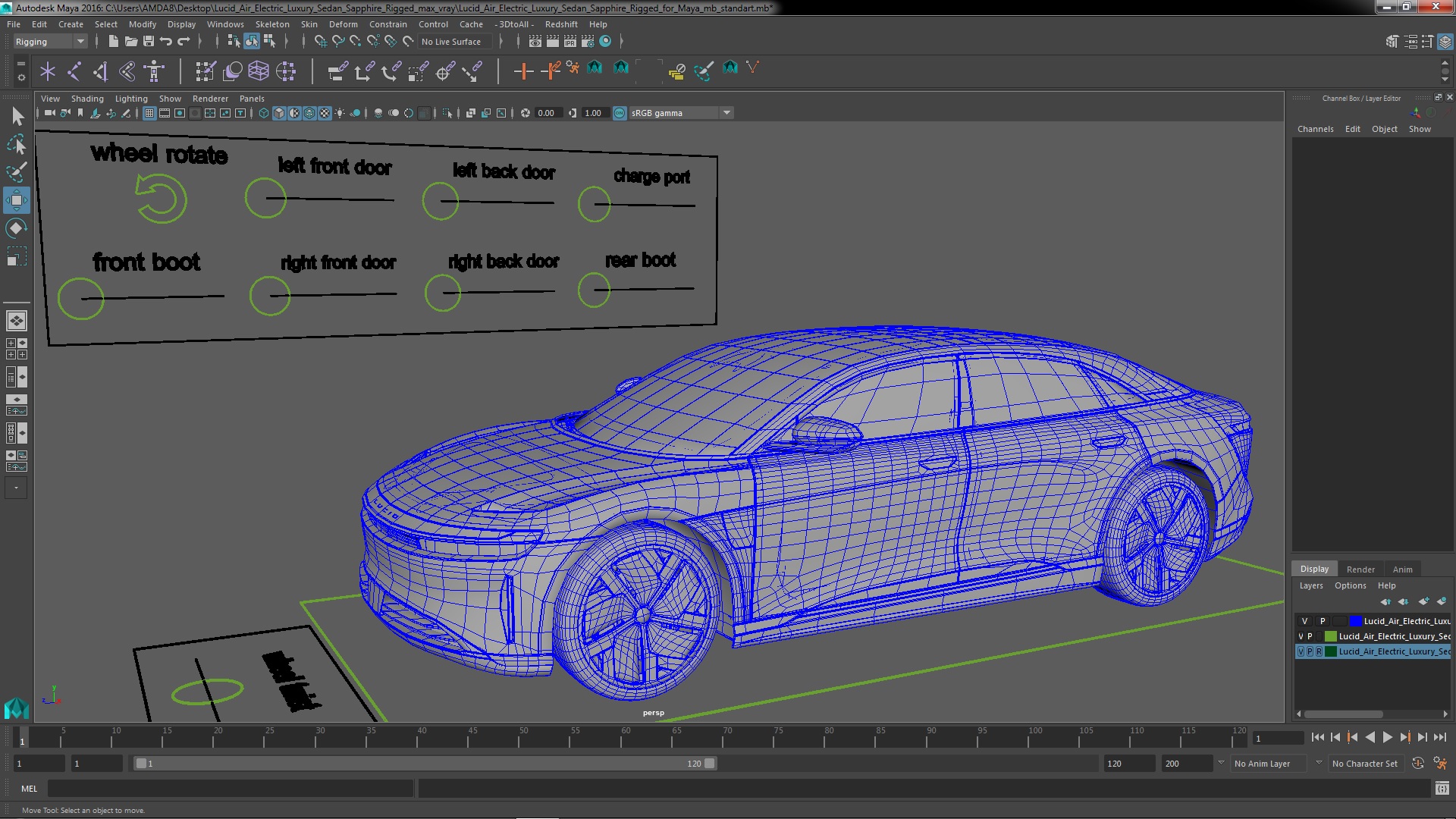Open the Skeleton menu
Viewport: 1456px width, 819px height.
(x=272, y=24)
